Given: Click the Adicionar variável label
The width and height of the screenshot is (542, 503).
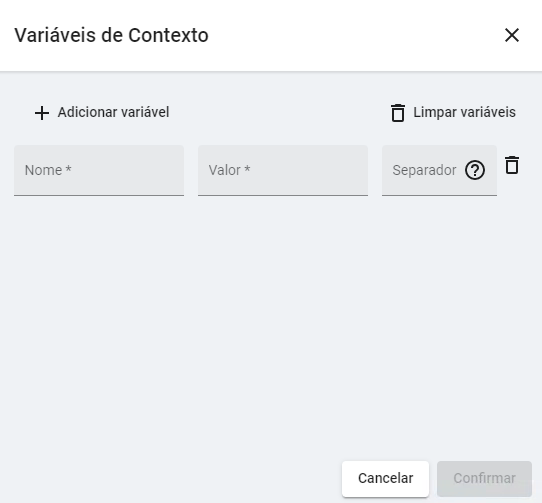Looking at the screenshot, I should click(x=113, y=112).
